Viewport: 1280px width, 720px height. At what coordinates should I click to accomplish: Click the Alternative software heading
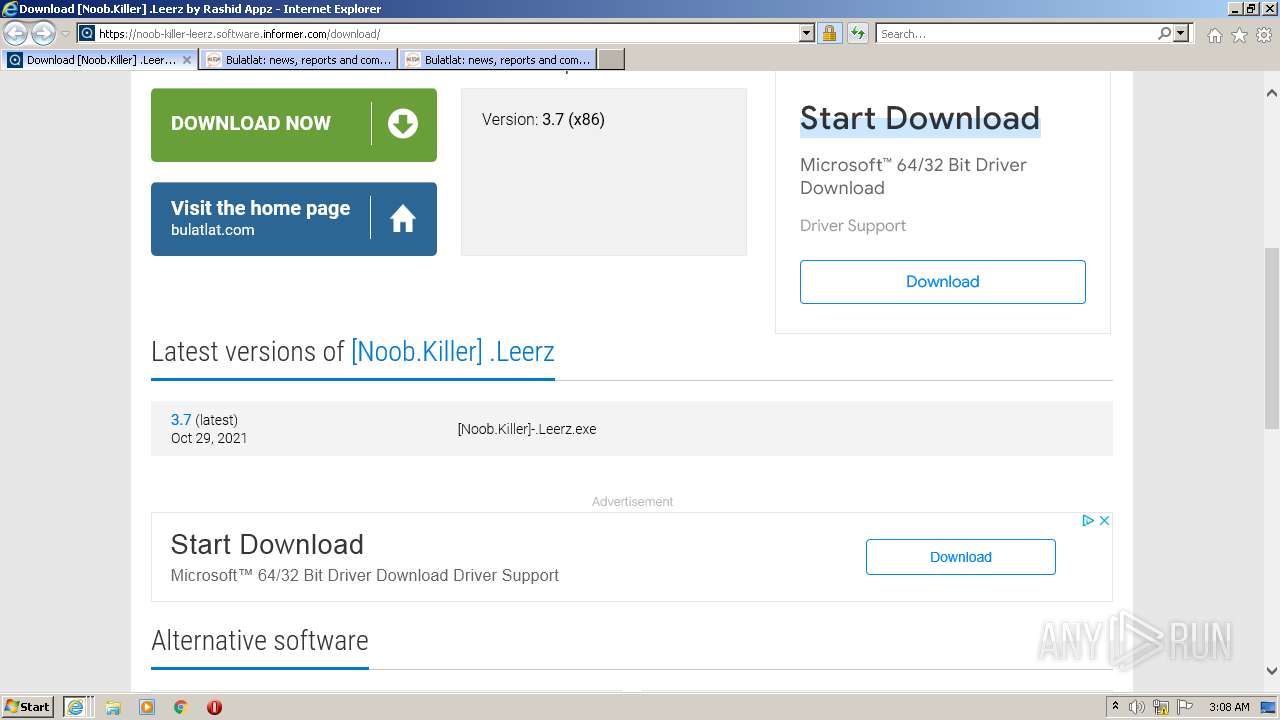[x=260, y=640]
